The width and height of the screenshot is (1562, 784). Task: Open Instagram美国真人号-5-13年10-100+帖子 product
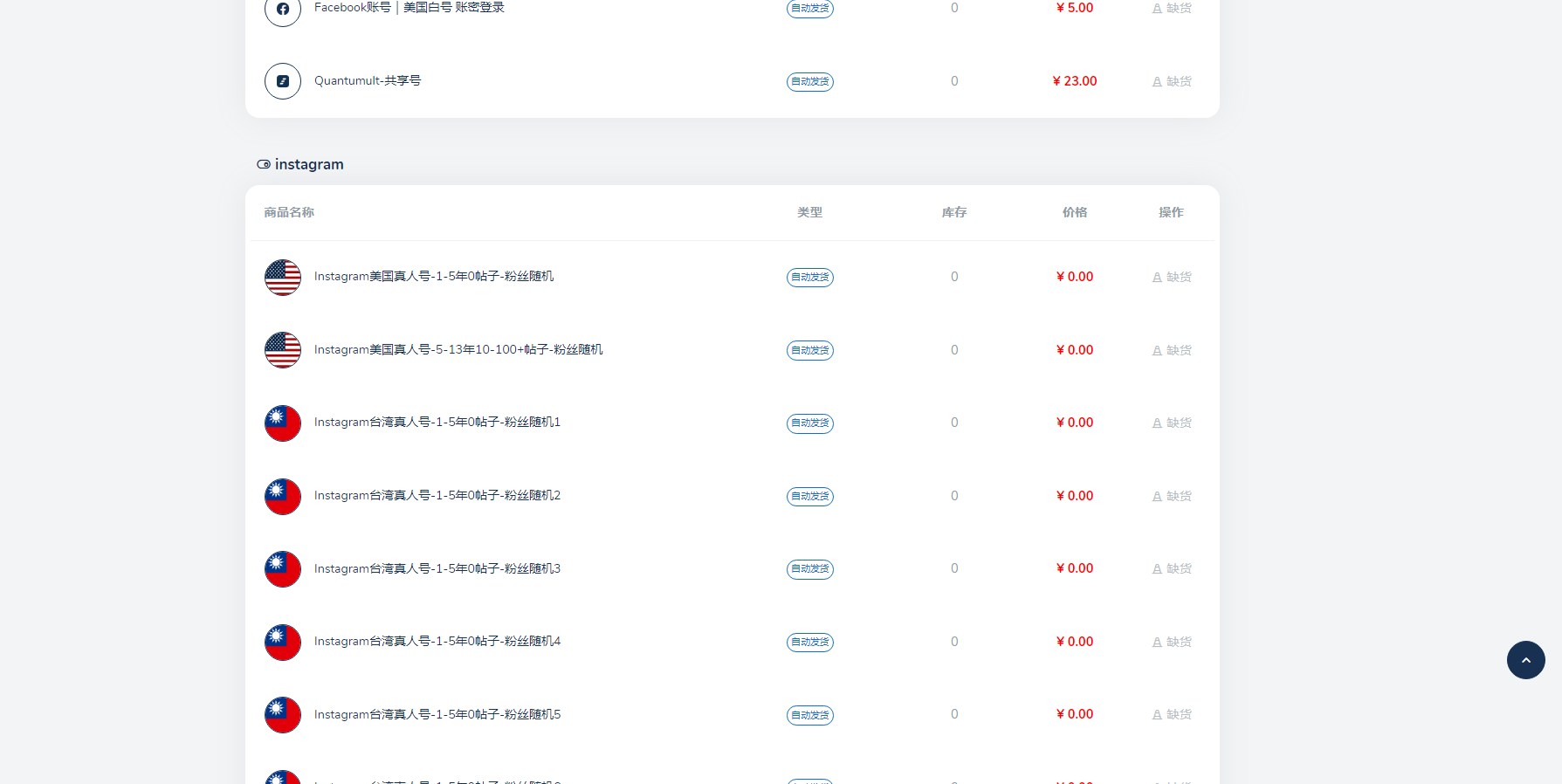pos(458,350)
